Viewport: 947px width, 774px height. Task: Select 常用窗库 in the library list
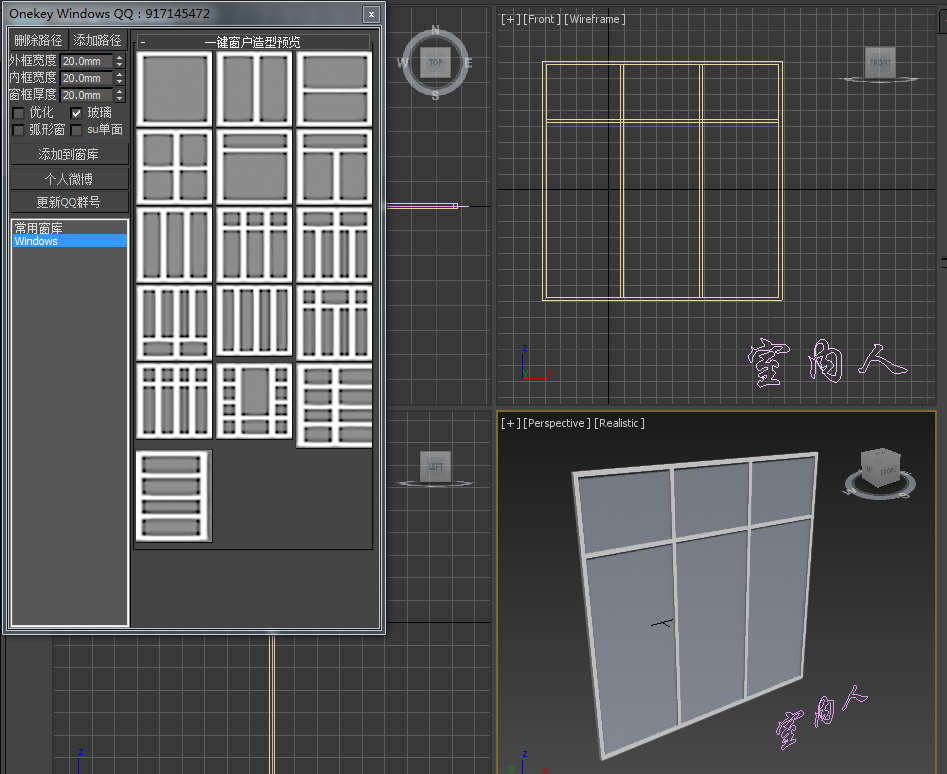(x=38, y=228)
